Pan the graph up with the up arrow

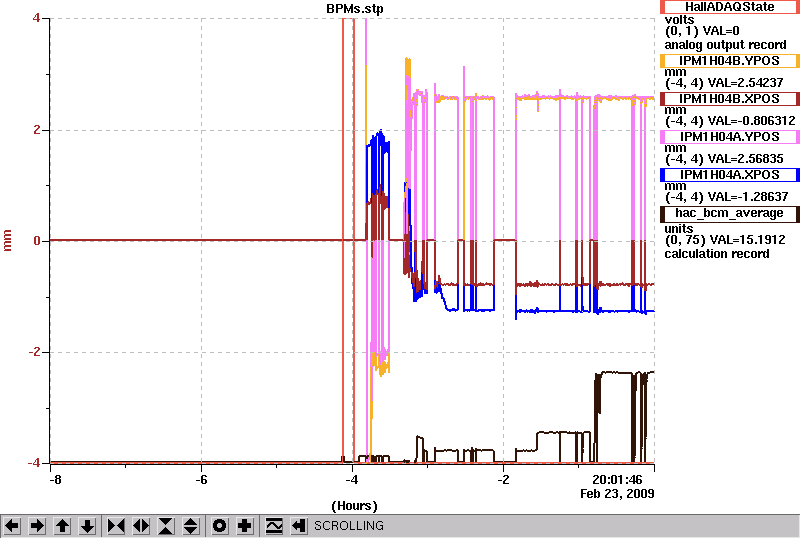[x=62, y=526]
